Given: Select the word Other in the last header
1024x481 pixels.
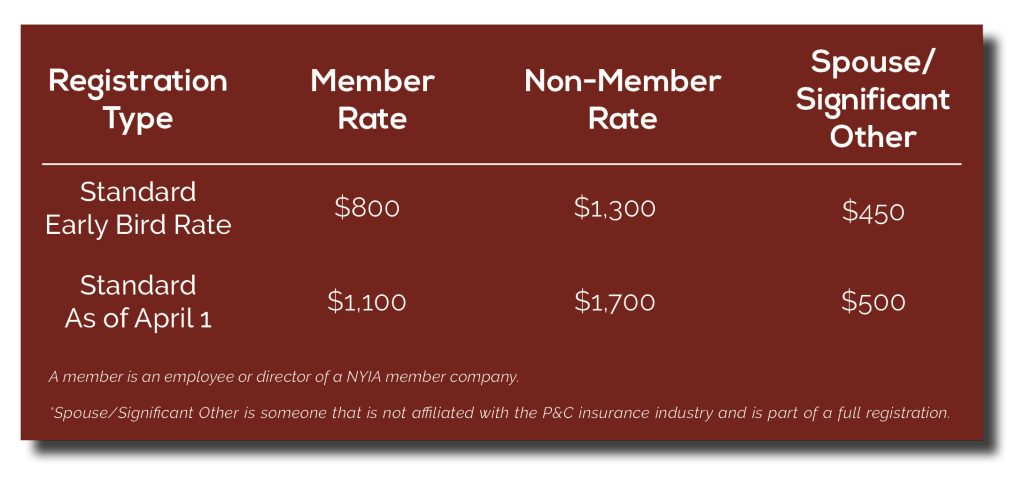Looking at the screenshot, I should click(x=873, y=138).
